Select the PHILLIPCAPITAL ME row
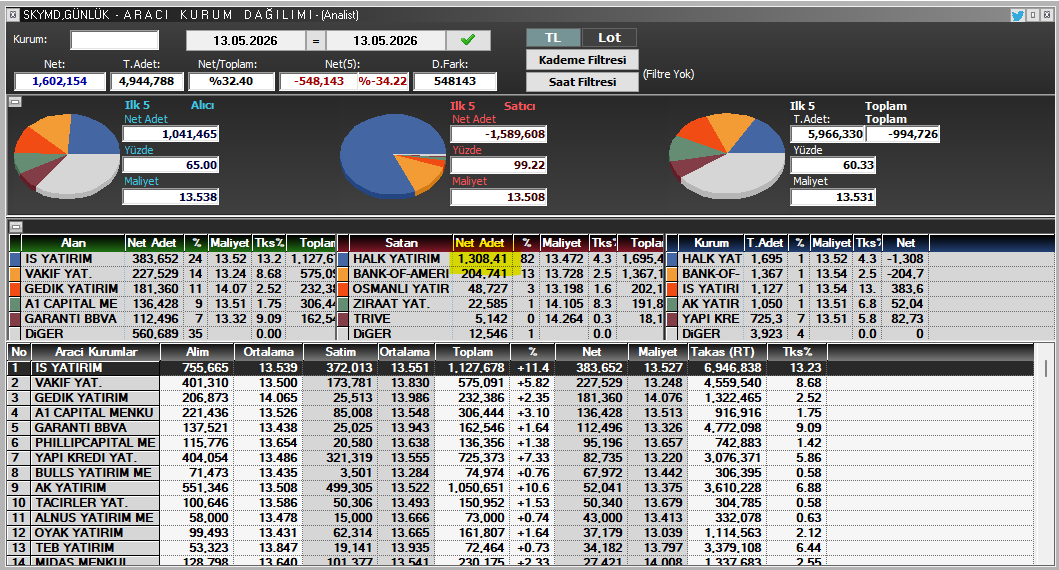 coord(520,442)
